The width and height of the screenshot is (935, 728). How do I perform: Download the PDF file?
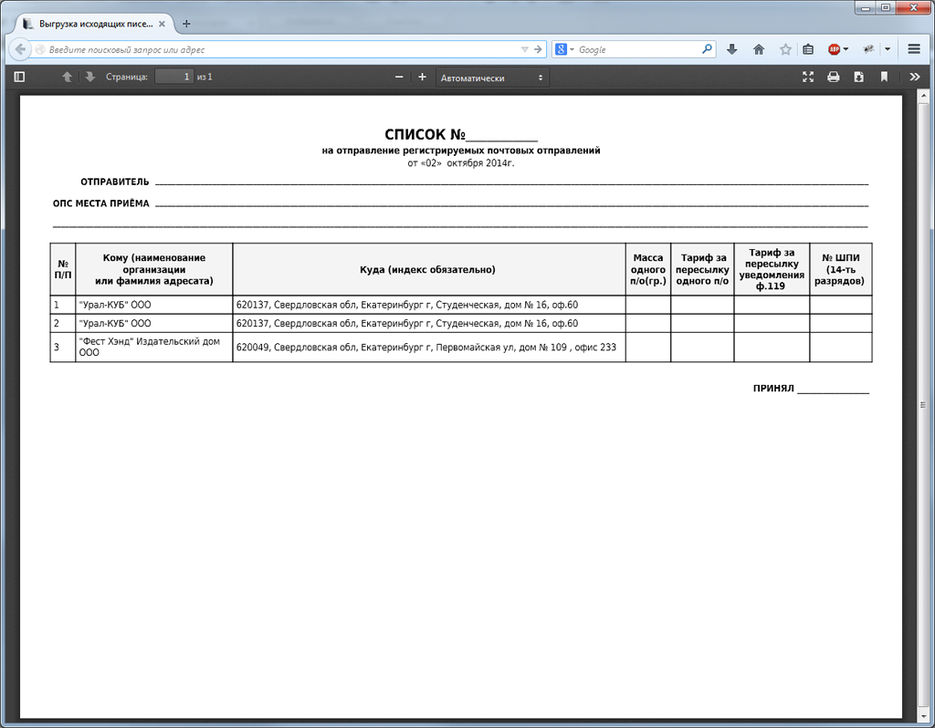click(858, 77)
